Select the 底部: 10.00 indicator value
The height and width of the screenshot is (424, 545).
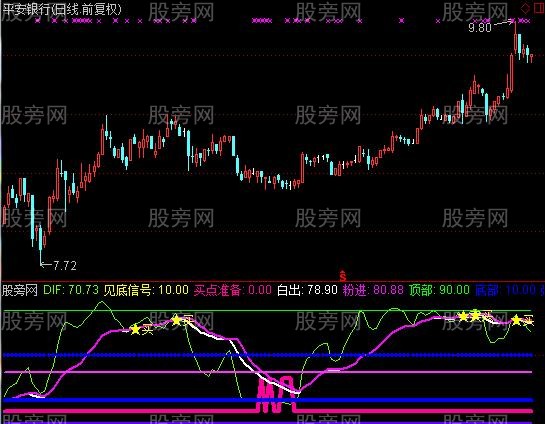point(505,290)
